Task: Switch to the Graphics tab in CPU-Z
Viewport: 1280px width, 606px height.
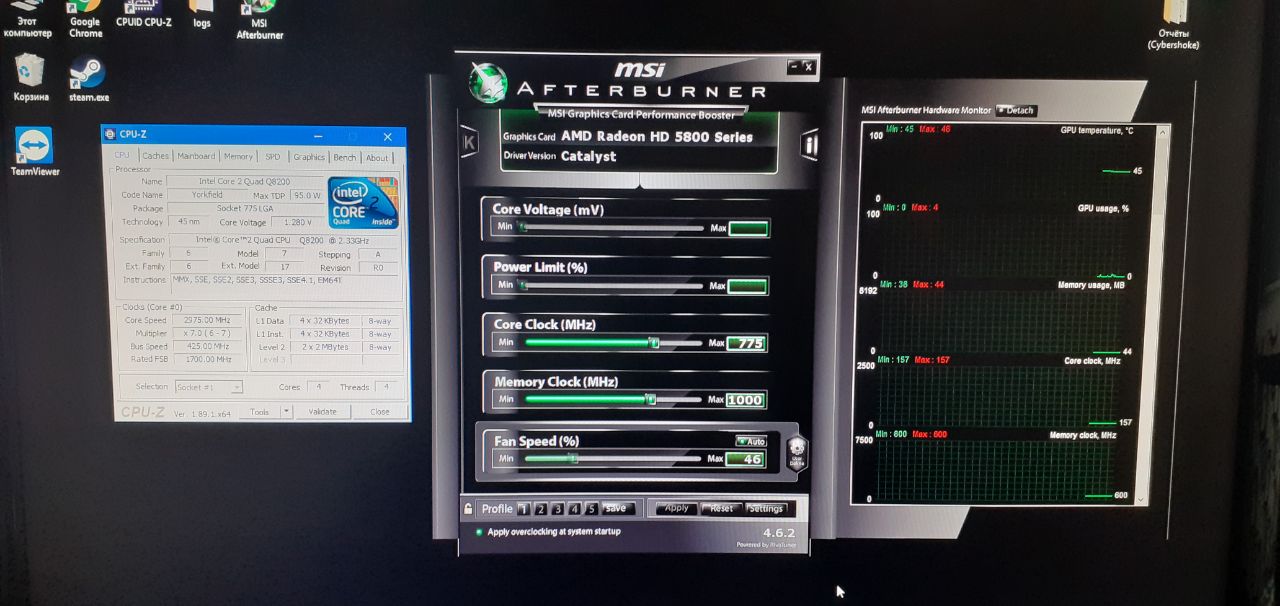Action: [x=309, y=156]
